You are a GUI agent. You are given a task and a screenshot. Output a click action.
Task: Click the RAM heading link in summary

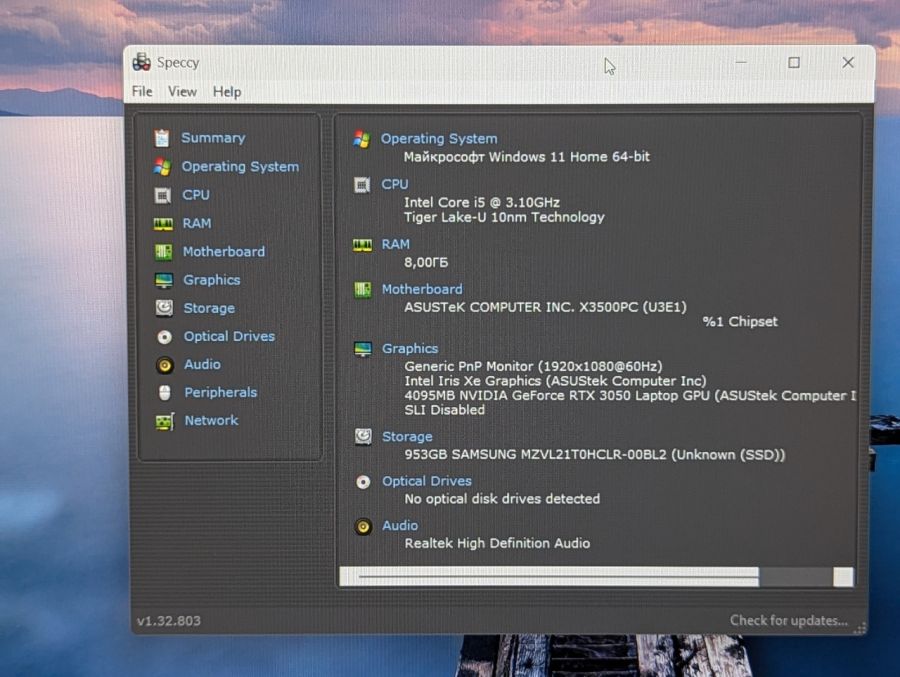click(396, 245)
